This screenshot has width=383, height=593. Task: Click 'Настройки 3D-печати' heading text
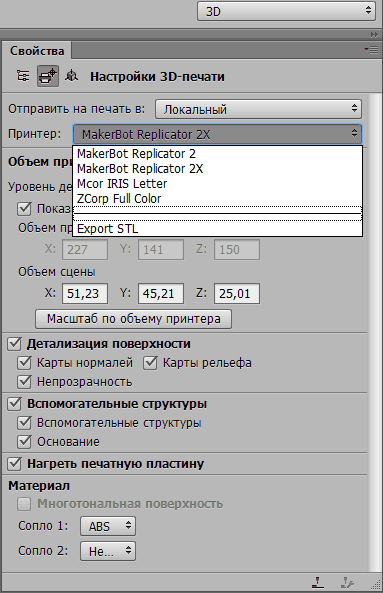(x=157, y=76)
